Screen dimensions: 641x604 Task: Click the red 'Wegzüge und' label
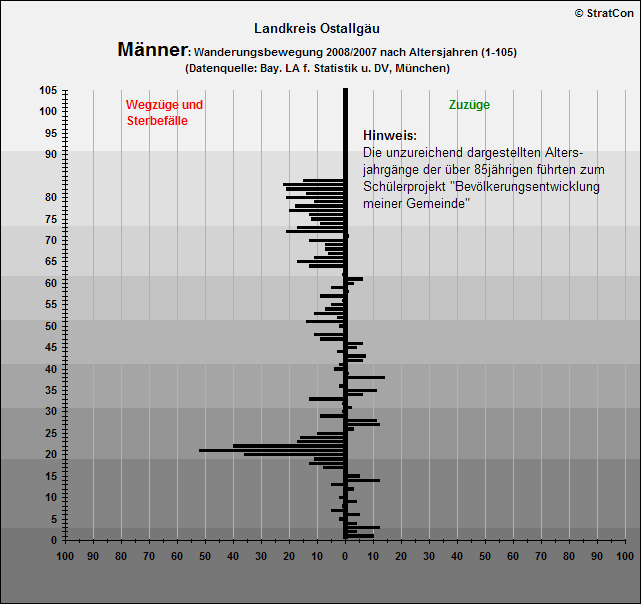pos(164,105)
